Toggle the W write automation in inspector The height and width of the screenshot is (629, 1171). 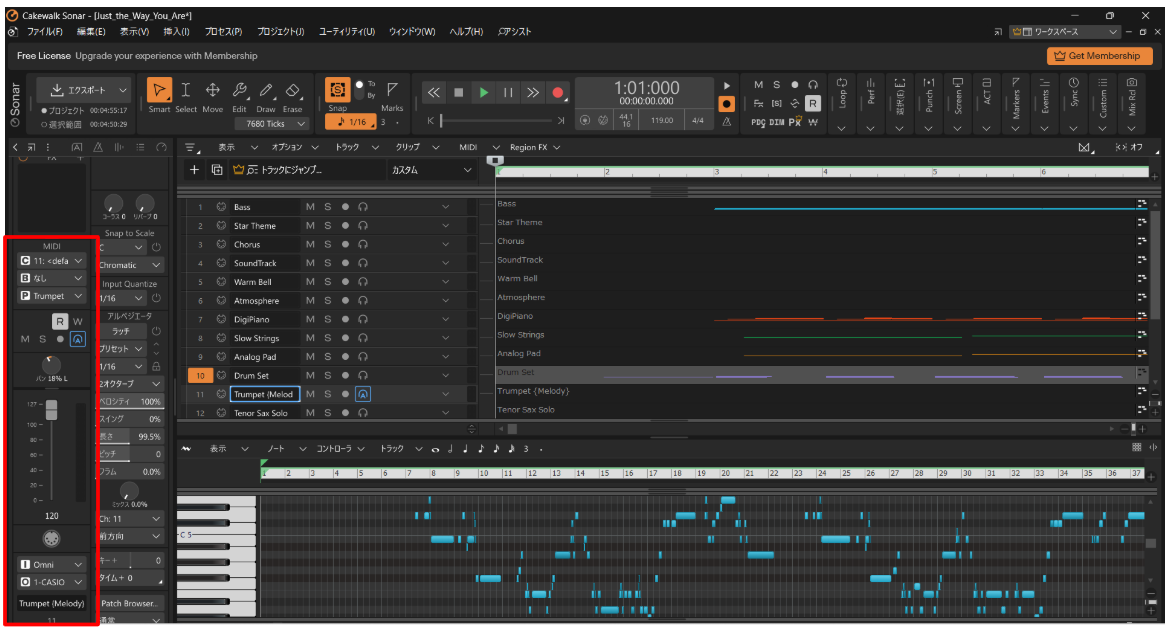78,322
